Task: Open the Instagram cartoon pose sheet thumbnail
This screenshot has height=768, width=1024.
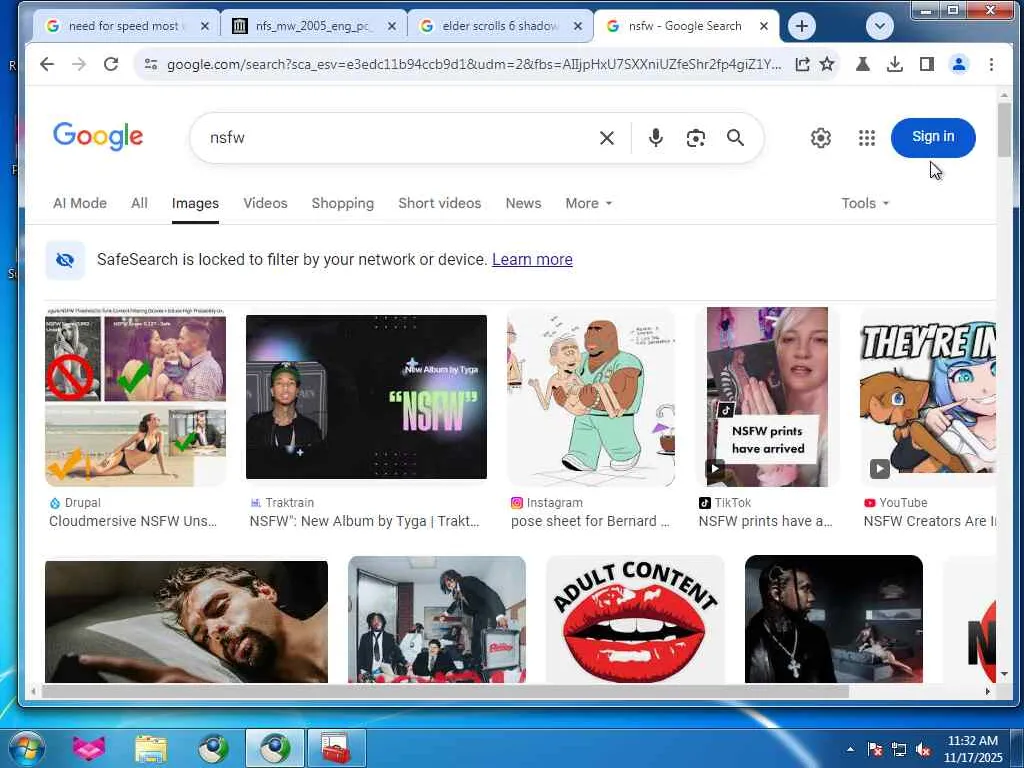Action: coord(591,397)
